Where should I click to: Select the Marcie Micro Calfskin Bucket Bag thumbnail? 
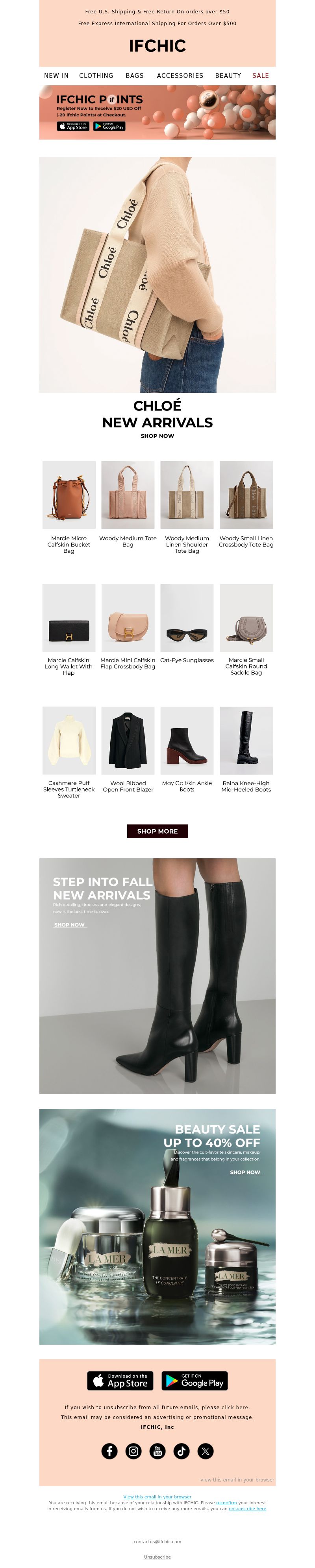coord(69,494)
